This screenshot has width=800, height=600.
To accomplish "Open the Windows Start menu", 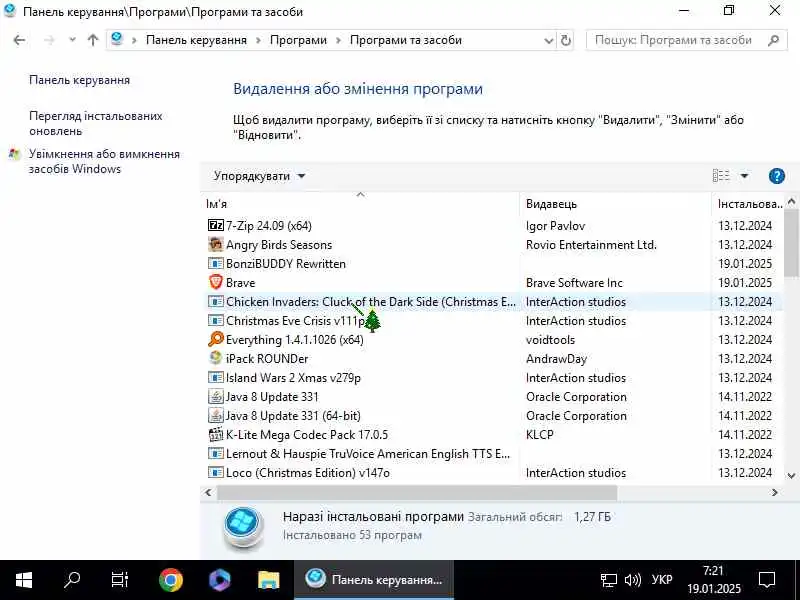I will [23, 580].
